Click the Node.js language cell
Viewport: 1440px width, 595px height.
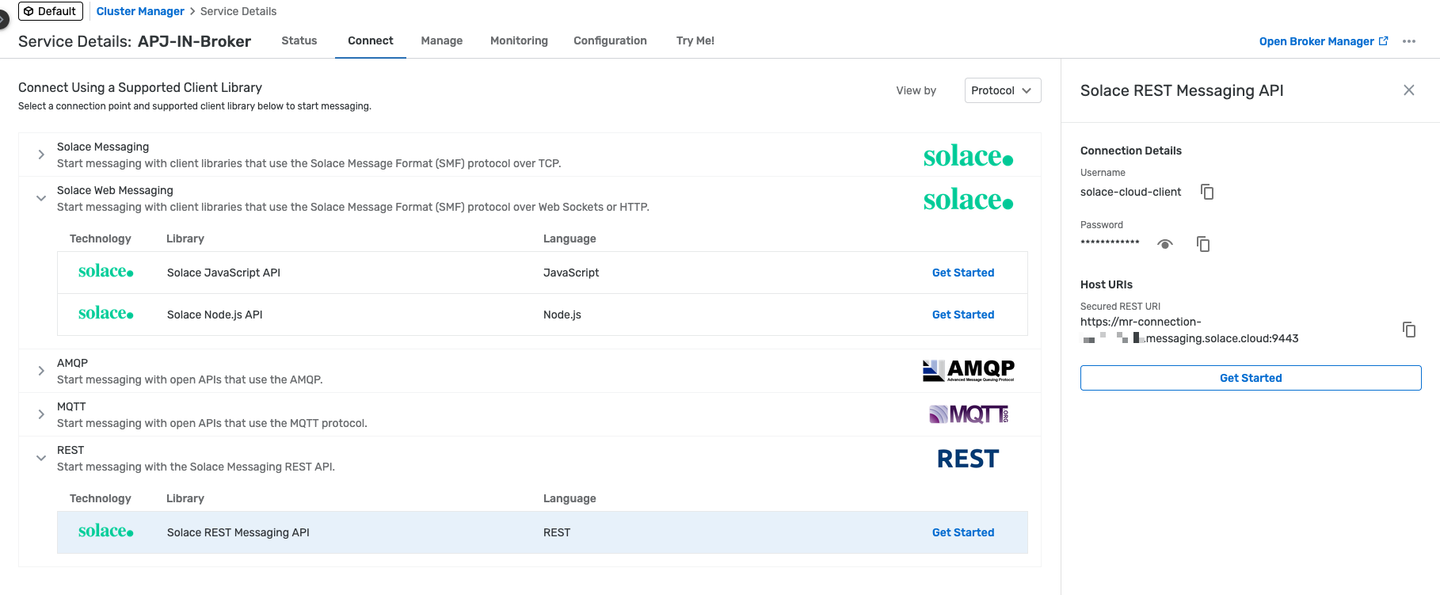coord(562,314)
